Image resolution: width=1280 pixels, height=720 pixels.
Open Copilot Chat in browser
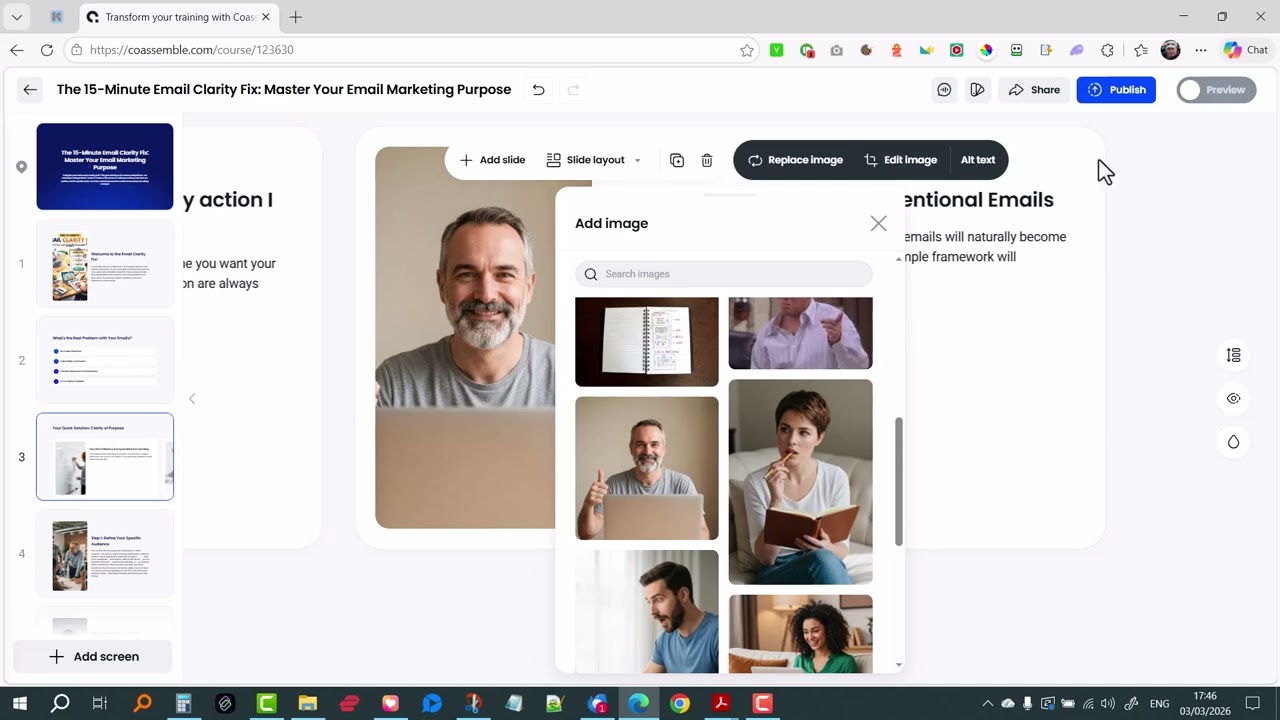coord(1245,50)
